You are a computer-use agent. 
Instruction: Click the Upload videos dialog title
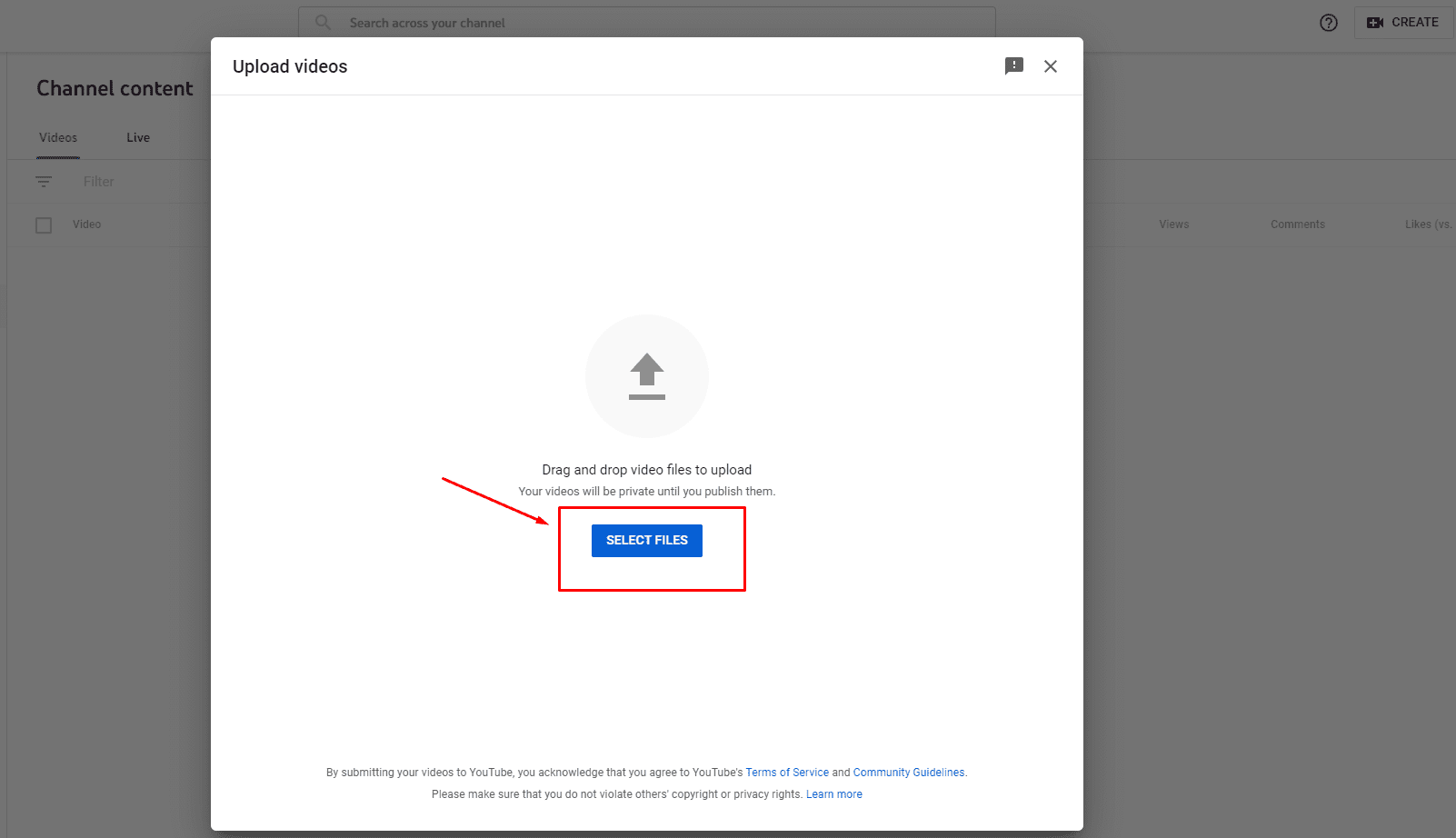pyautogui.click(x=290, y=66)
